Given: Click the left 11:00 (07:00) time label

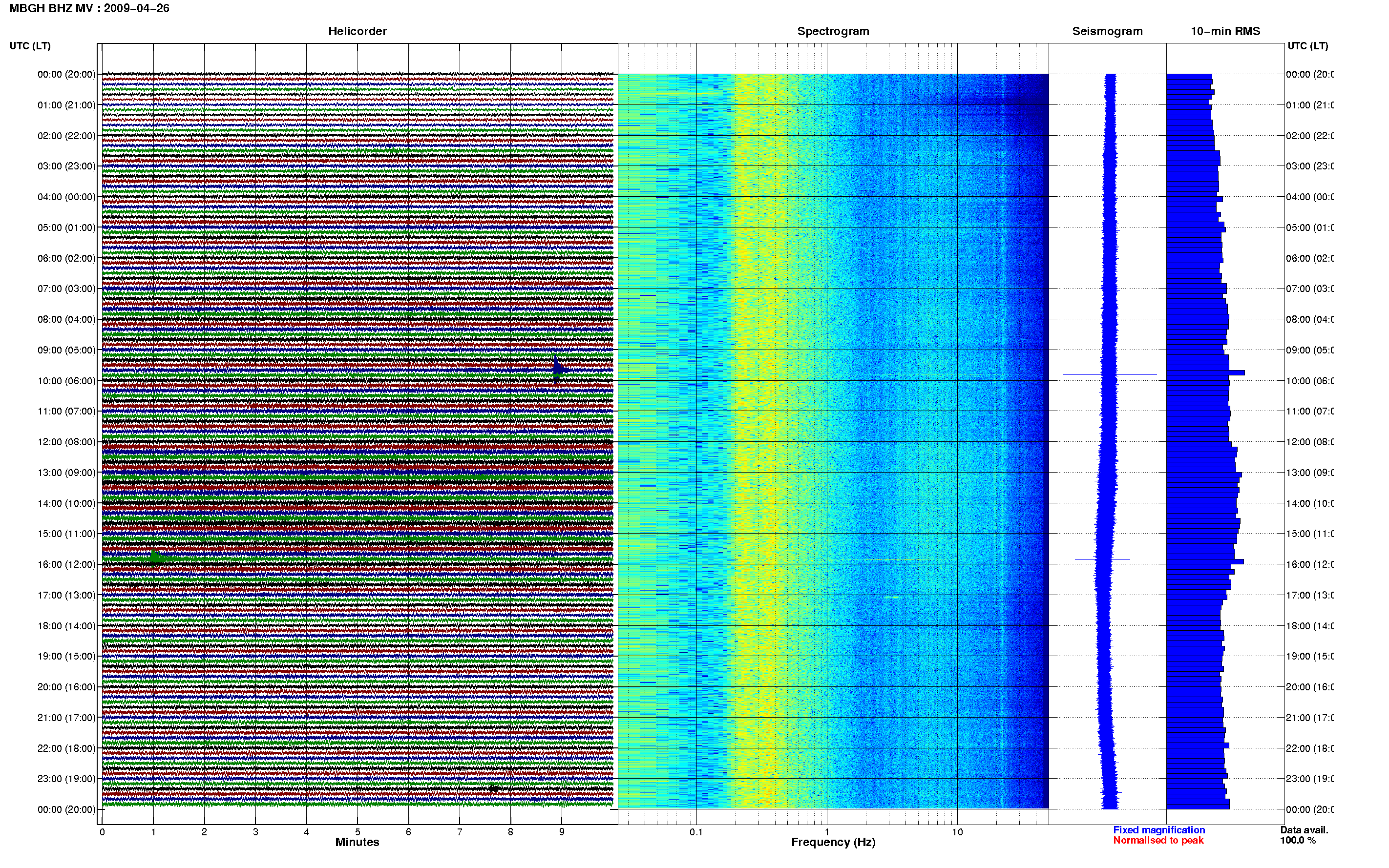Looking at the screenshot, I should [x=66, y=411].
